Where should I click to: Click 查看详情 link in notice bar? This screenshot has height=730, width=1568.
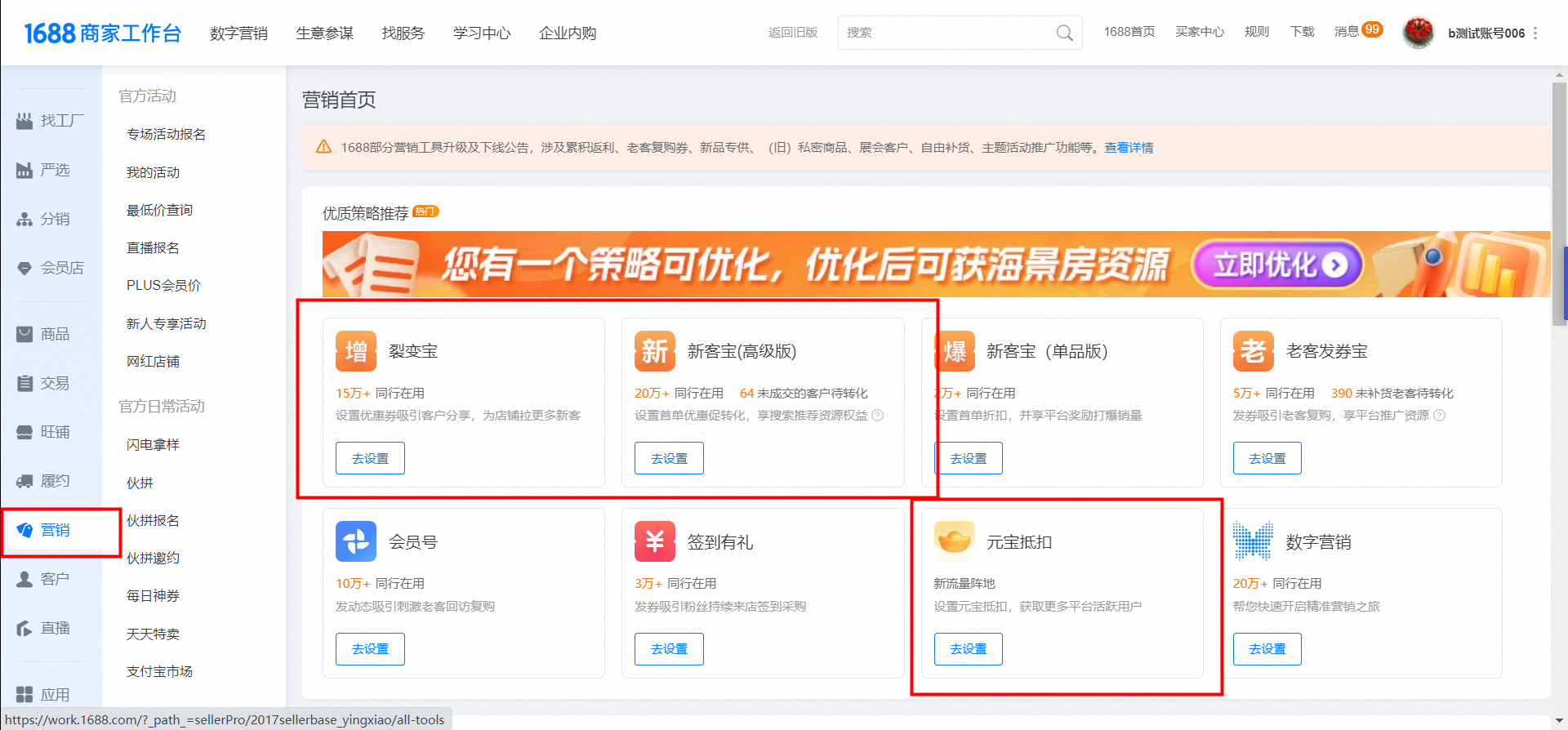[1129, 148]
